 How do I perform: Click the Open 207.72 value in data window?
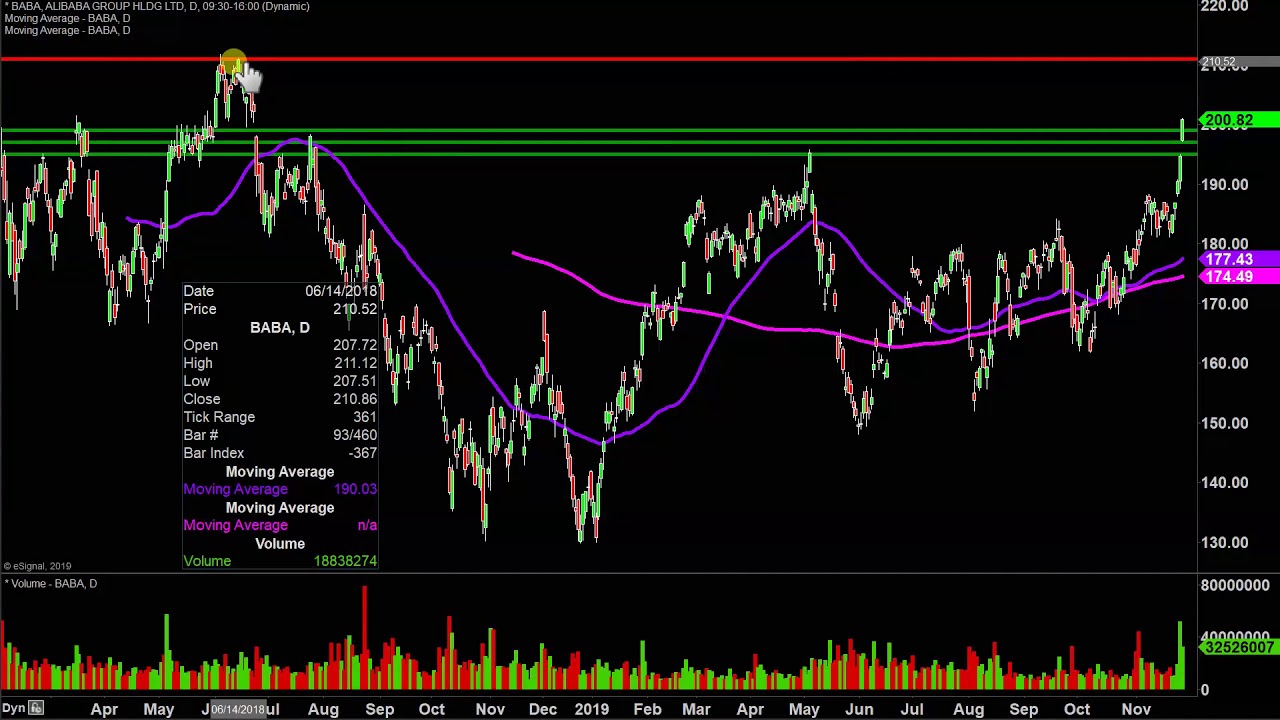[355, 345]
